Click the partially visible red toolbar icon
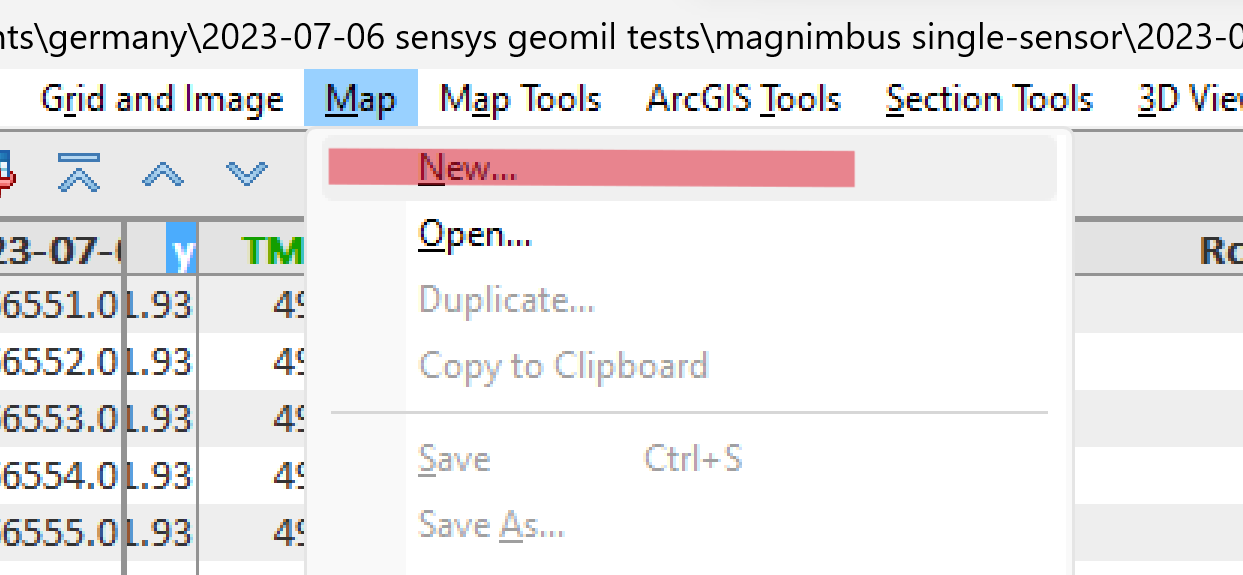1243x575 pixels. [5, 173]
